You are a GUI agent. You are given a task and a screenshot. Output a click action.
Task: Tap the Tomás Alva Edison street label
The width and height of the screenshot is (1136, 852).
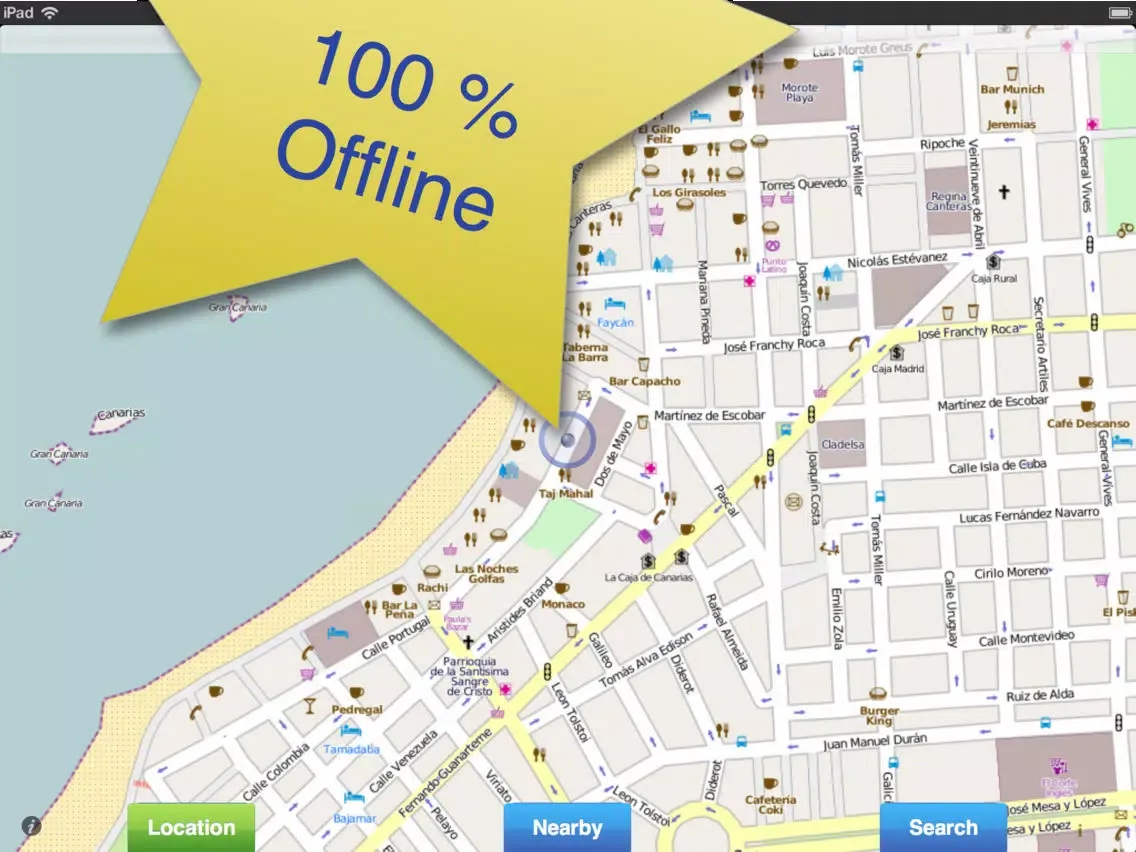click(x=646, y=660)
